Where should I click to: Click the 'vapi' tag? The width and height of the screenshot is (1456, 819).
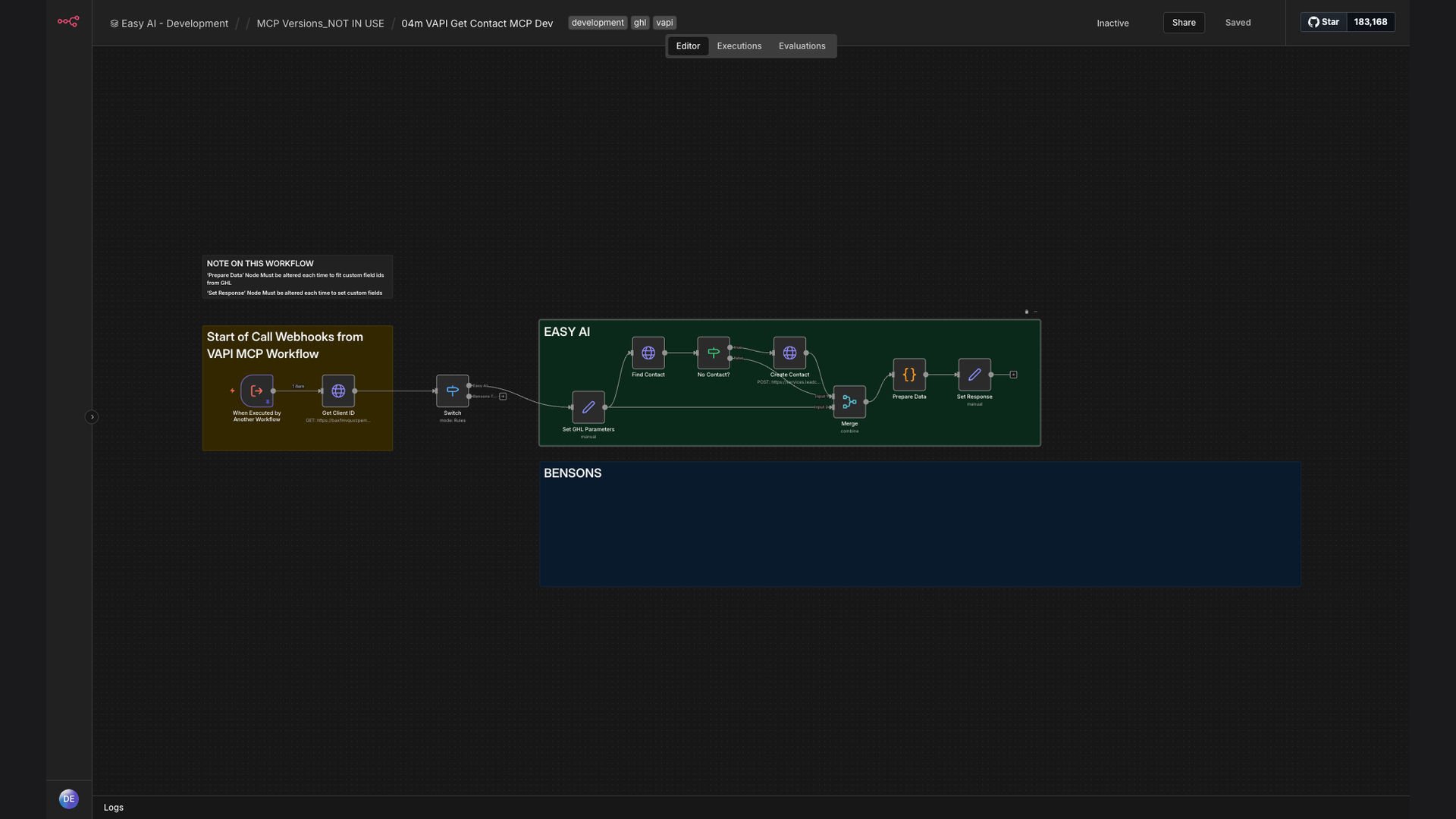click(664, 23)
